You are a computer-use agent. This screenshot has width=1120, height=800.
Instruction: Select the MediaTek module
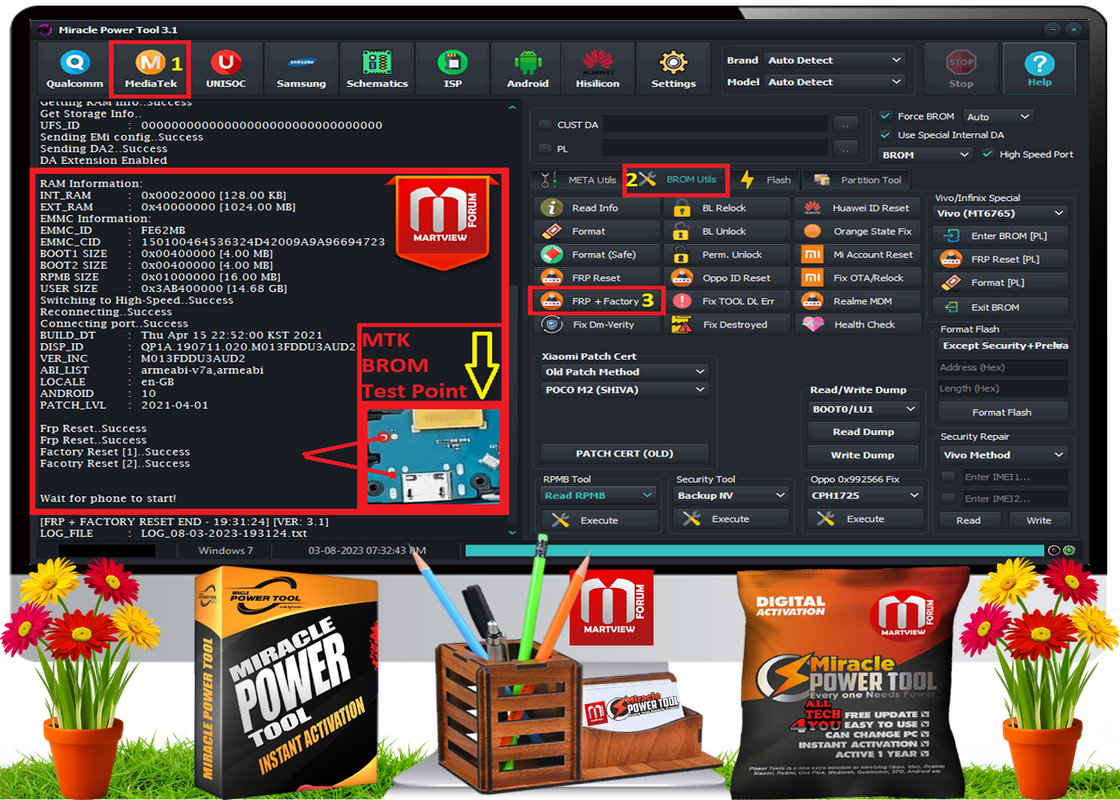tap(151, 69)
